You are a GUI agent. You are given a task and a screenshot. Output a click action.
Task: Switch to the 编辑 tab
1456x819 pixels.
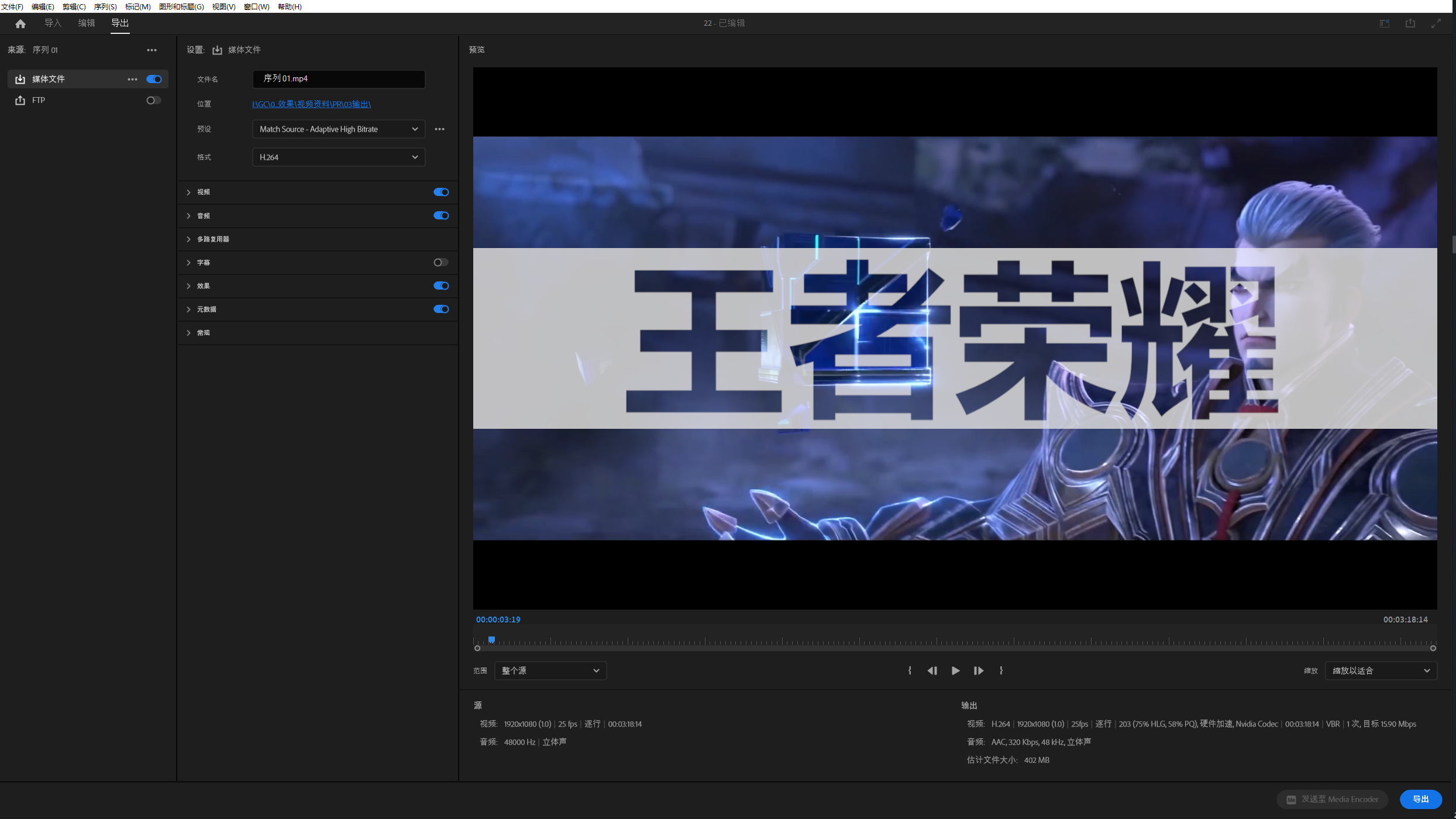[x=86, y=23]
